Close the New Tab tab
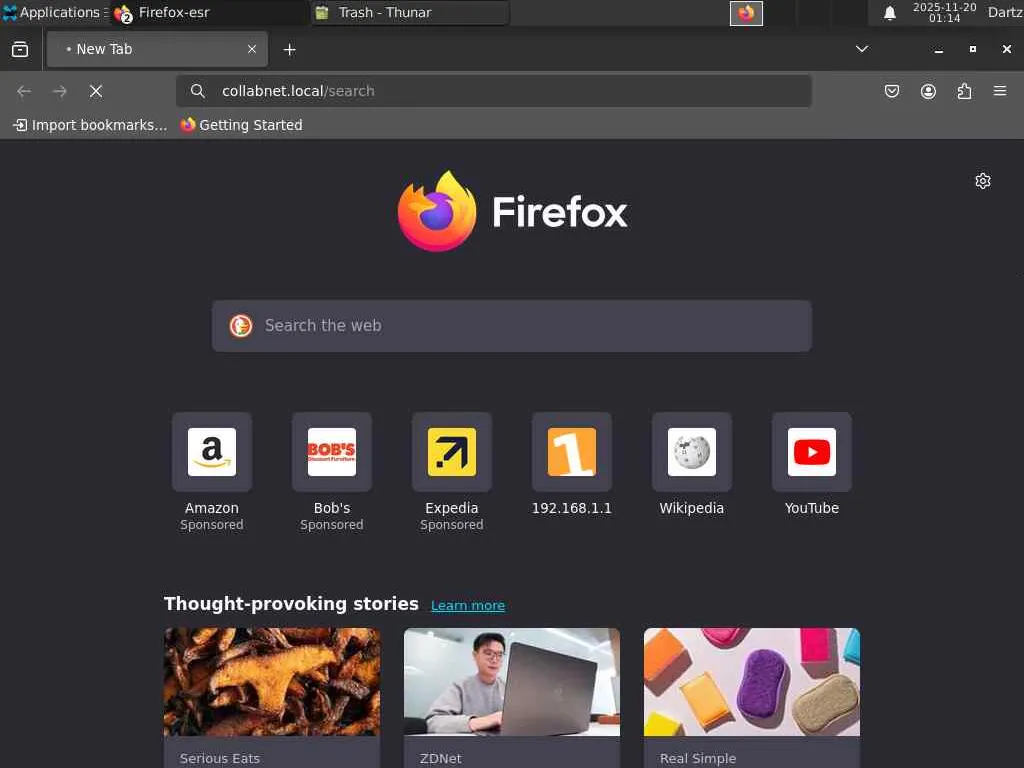Screen dimensions: 1024x768 point(252,49)
